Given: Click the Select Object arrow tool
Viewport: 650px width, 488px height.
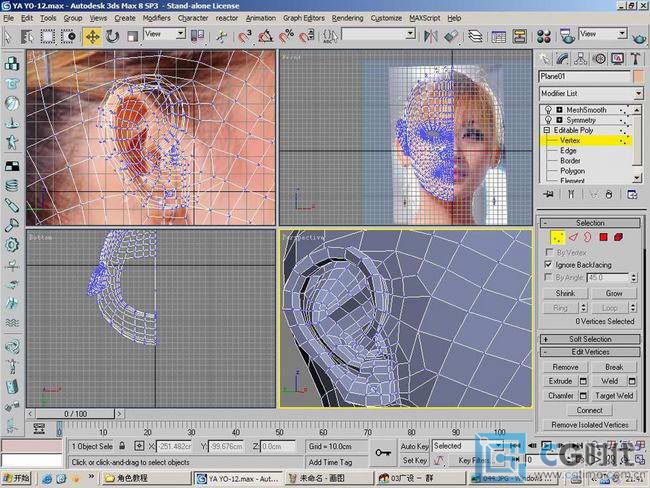Looking at the screenshot, I should pos(7,36).
